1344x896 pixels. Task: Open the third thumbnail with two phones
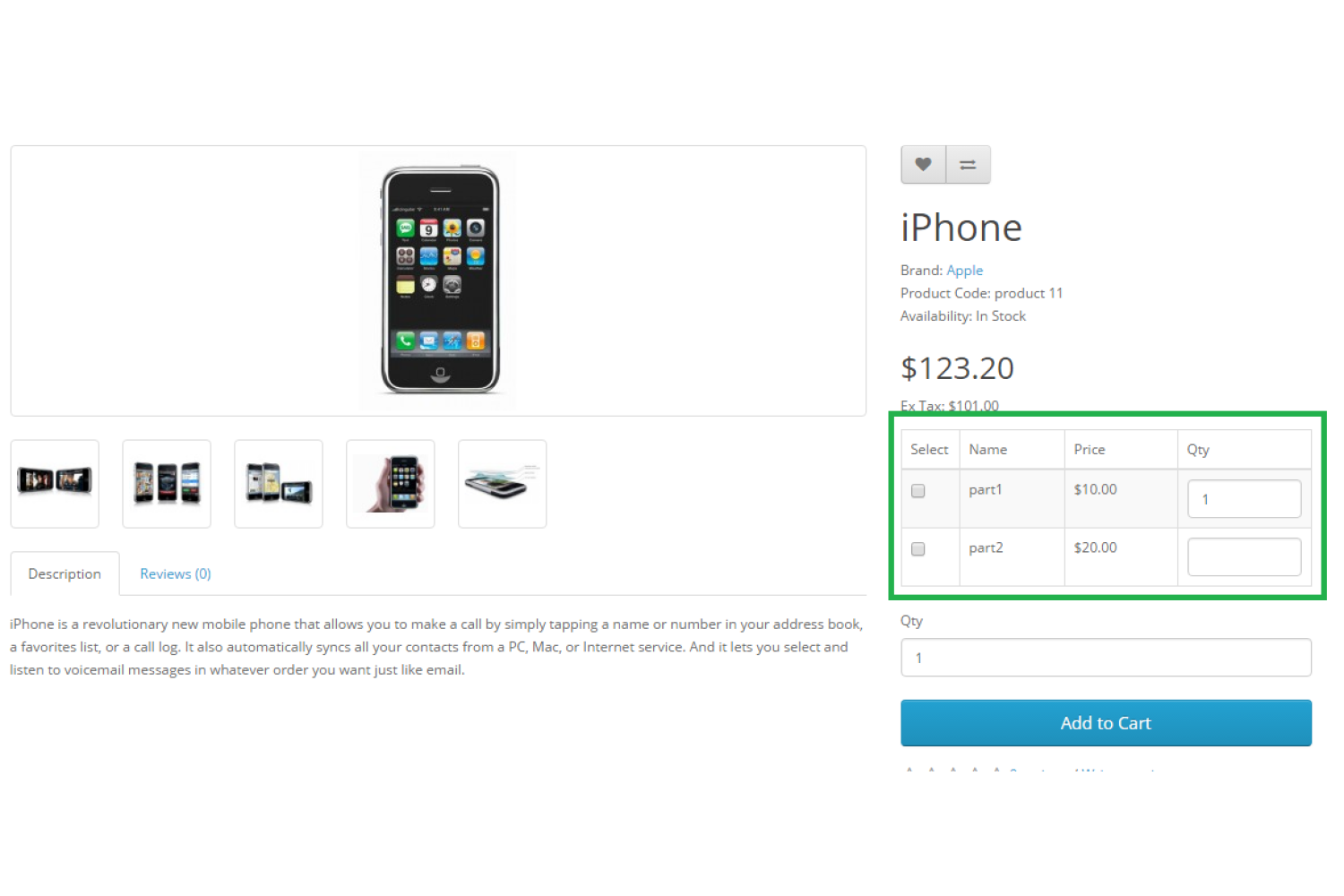point(279,484)
